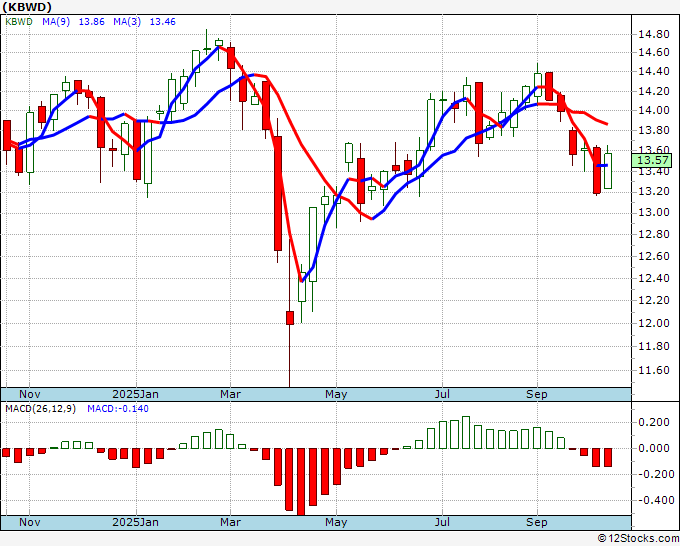680x546 pixels.
Task: Select the "14.60" price axis label
Action: 654,52
